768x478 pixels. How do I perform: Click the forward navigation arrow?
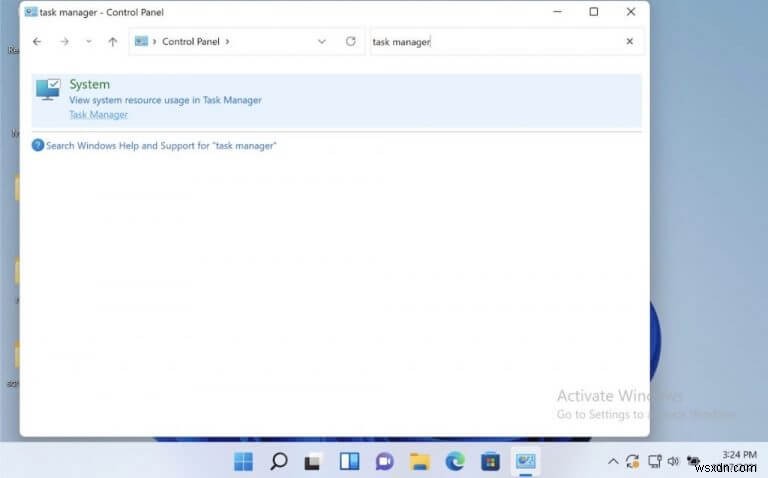64,42
